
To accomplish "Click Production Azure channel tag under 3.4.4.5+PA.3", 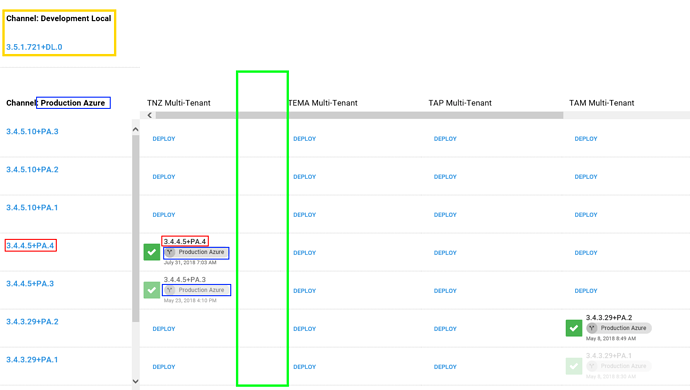I will pos(196,290).
